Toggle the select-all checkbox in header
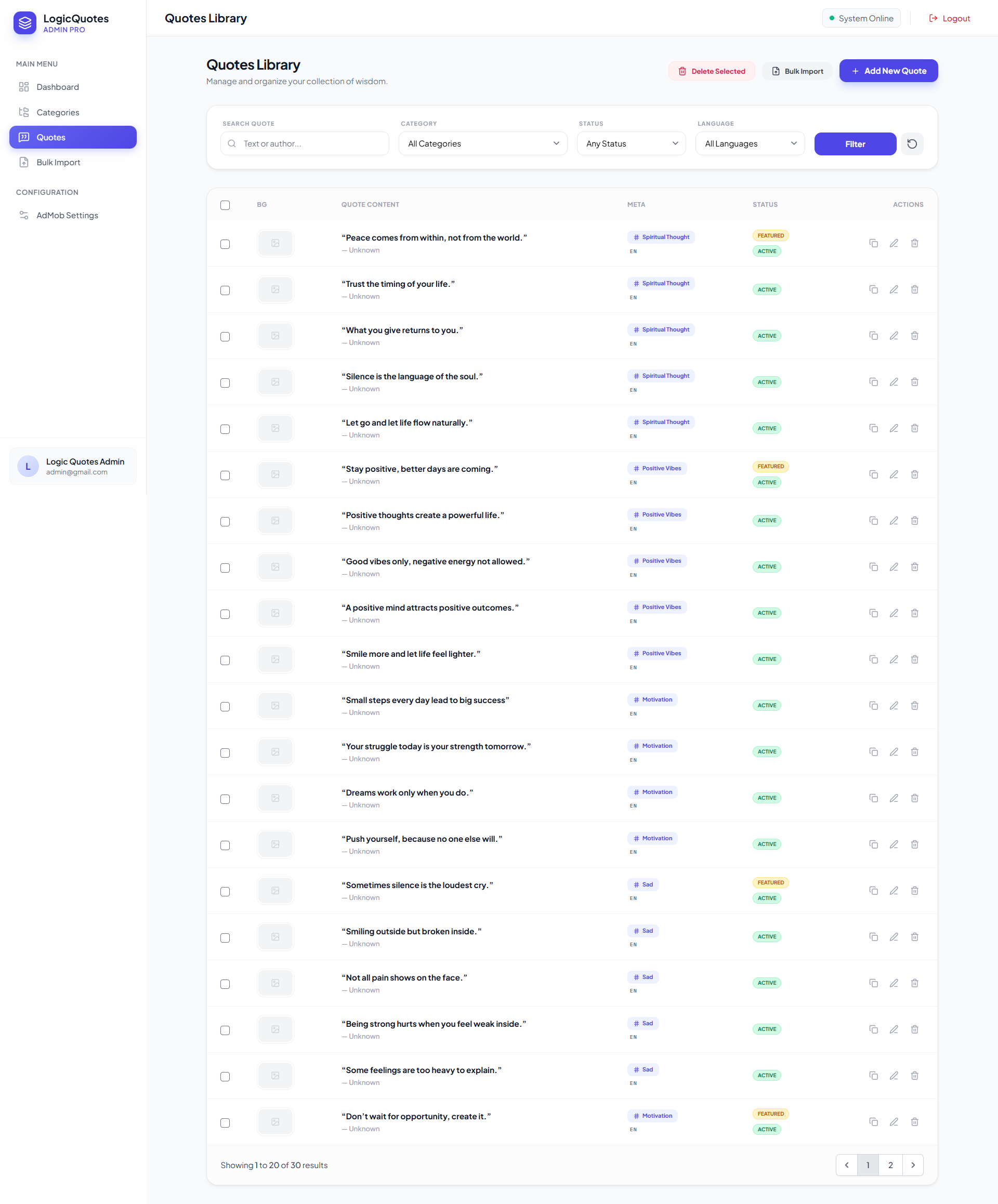 (225, 205)
